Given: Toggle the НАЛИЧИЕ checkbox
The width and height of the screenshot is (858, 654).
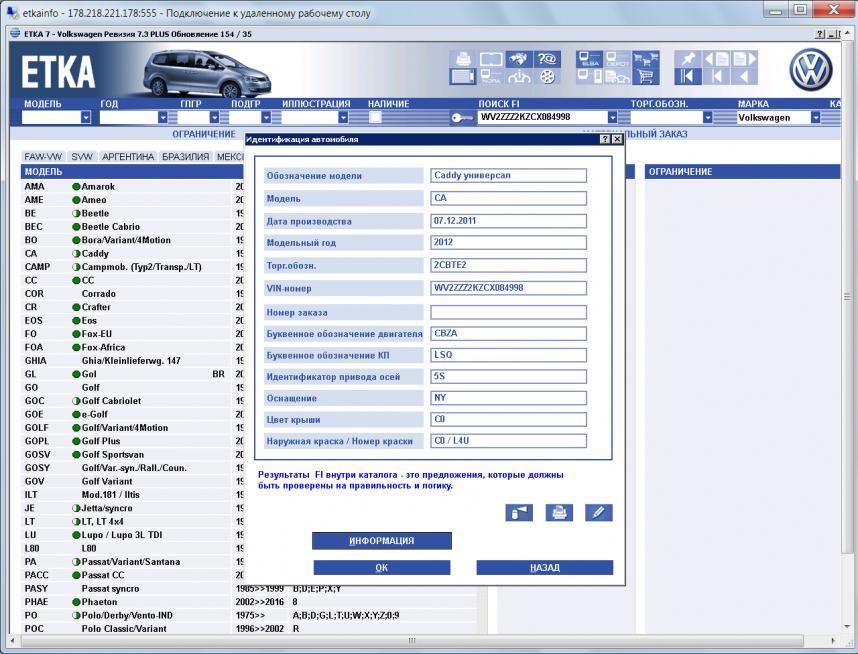Looking at the screenshot, I should (x=375, y=117).
